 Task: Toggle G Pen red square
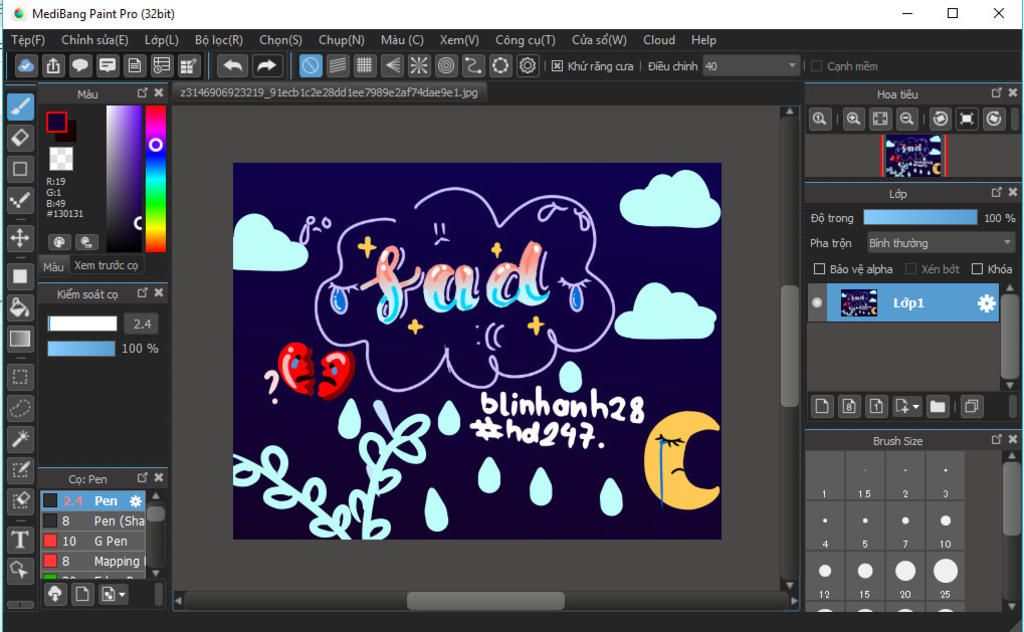[x=50, y=541]
